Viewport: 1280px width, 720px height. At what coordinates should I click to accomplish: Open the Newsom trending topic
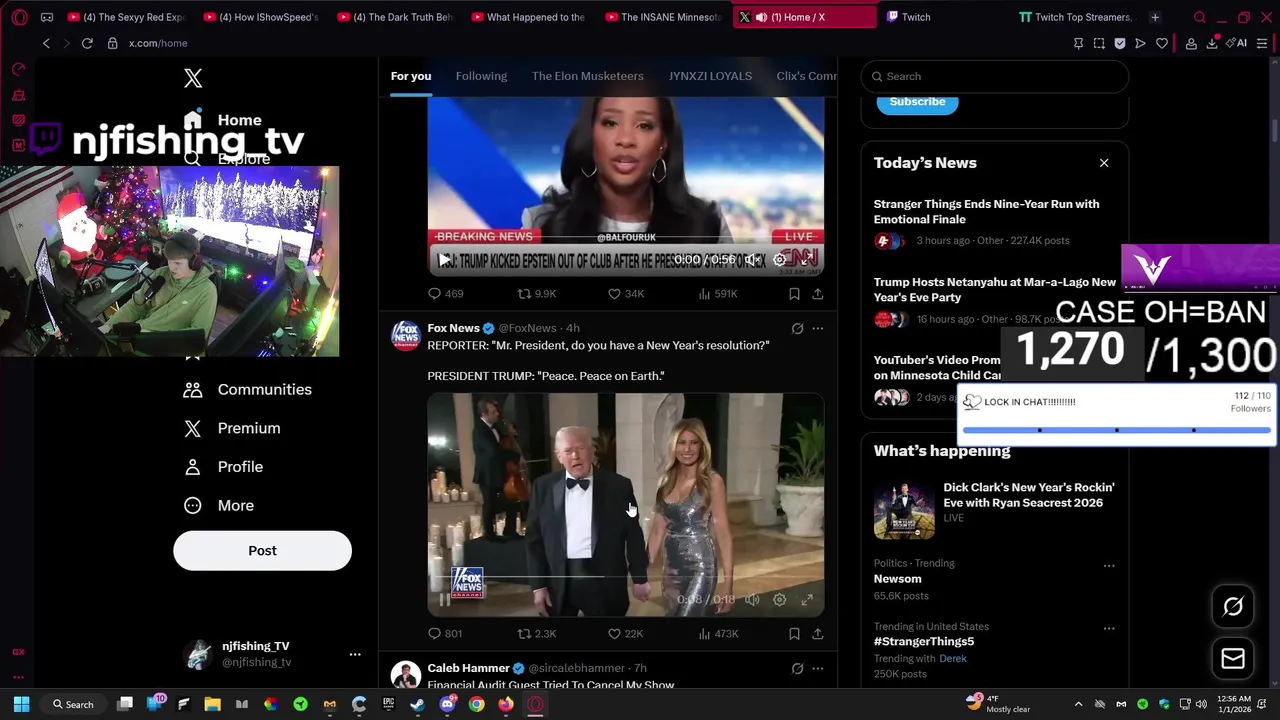click(x=897, y=579)
